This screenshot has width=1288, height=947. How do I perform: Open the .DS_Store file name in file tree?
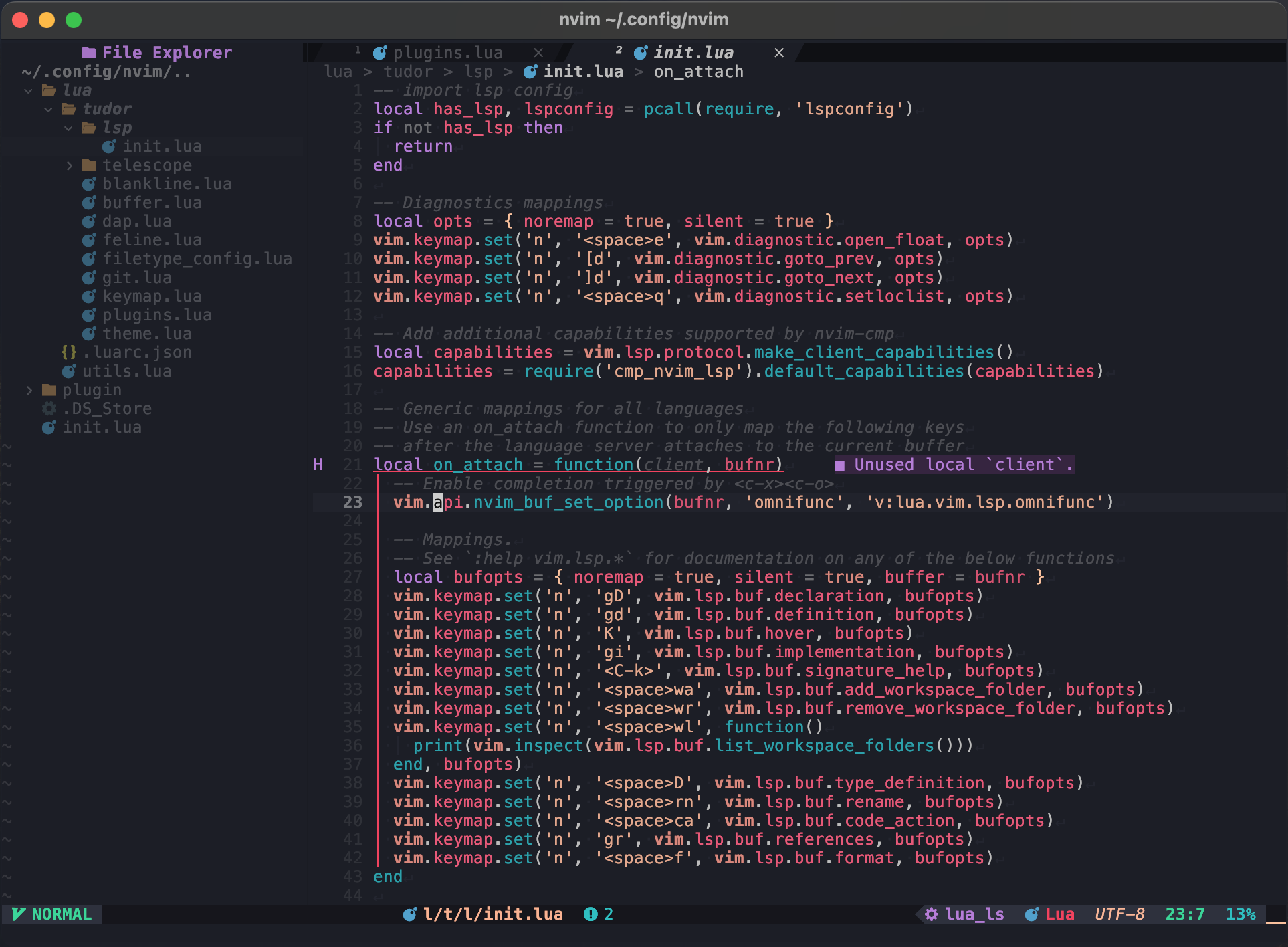[x=107, y=409]
